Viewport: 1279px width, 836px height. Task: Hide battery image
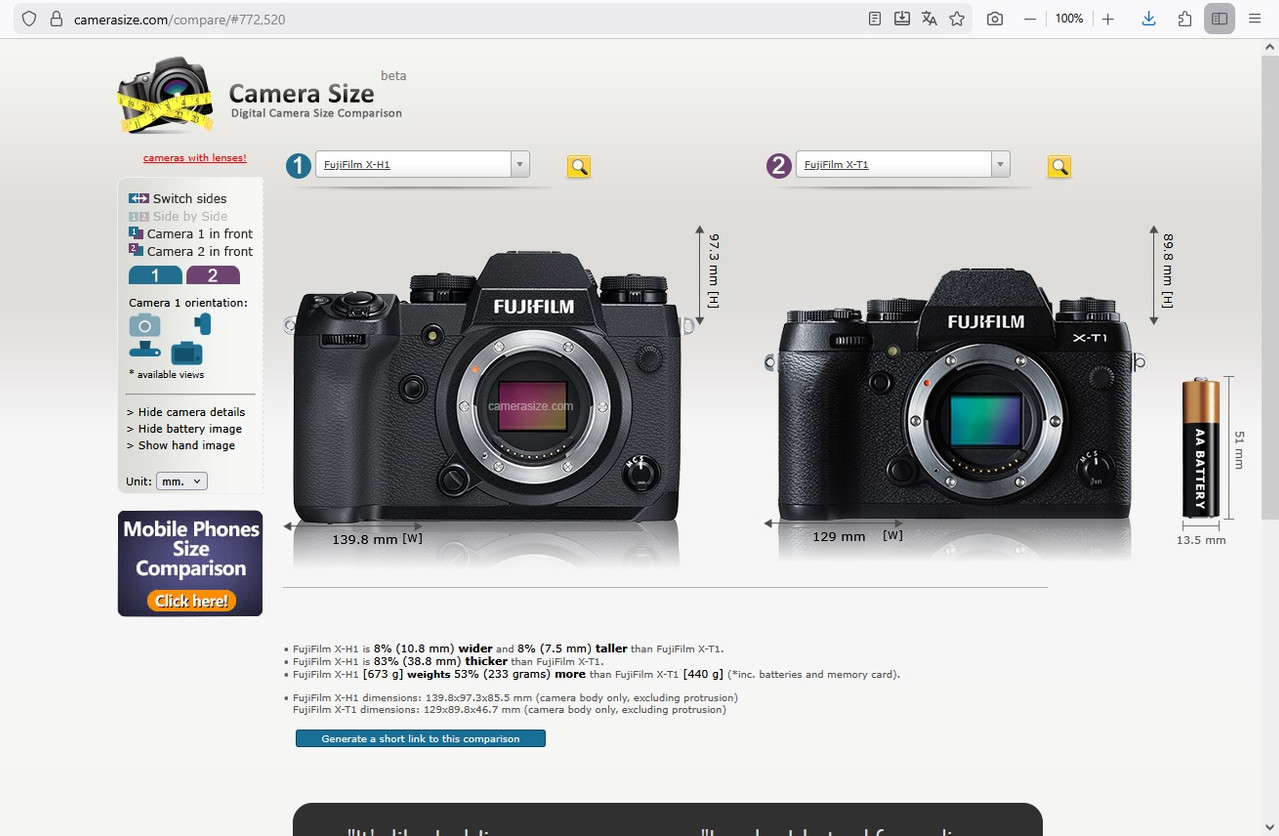(184, 429)
